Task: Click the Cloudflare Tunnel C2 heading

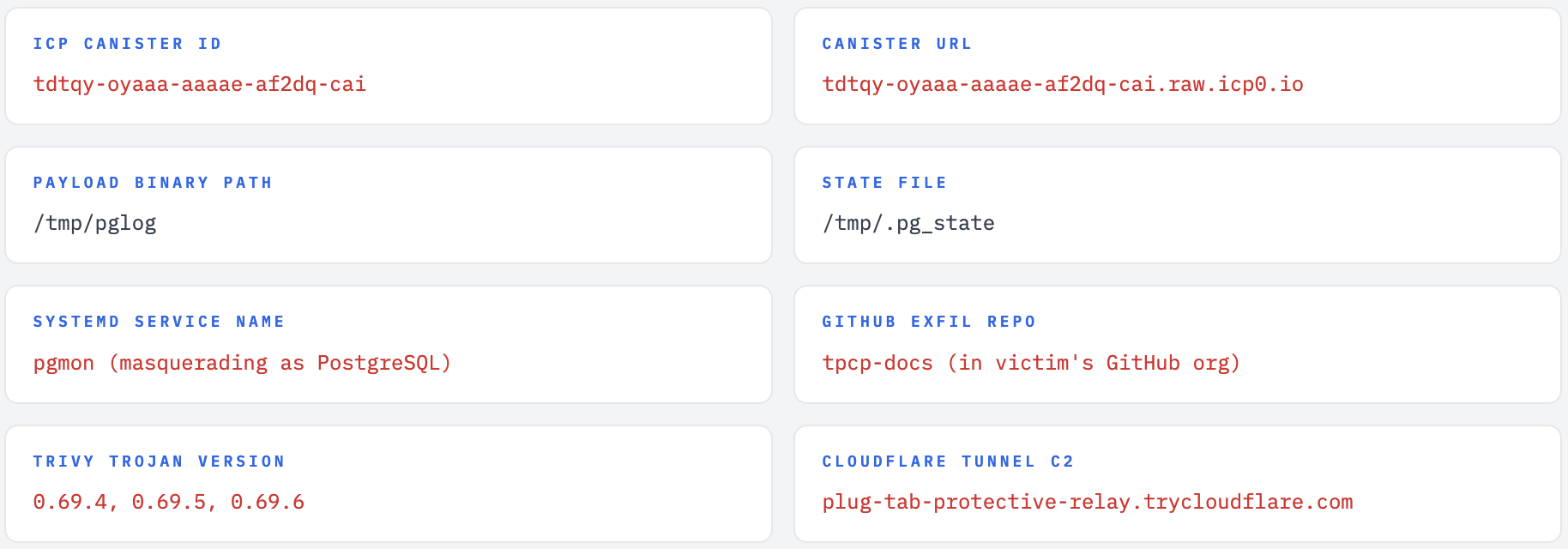Action: (947, 462)
